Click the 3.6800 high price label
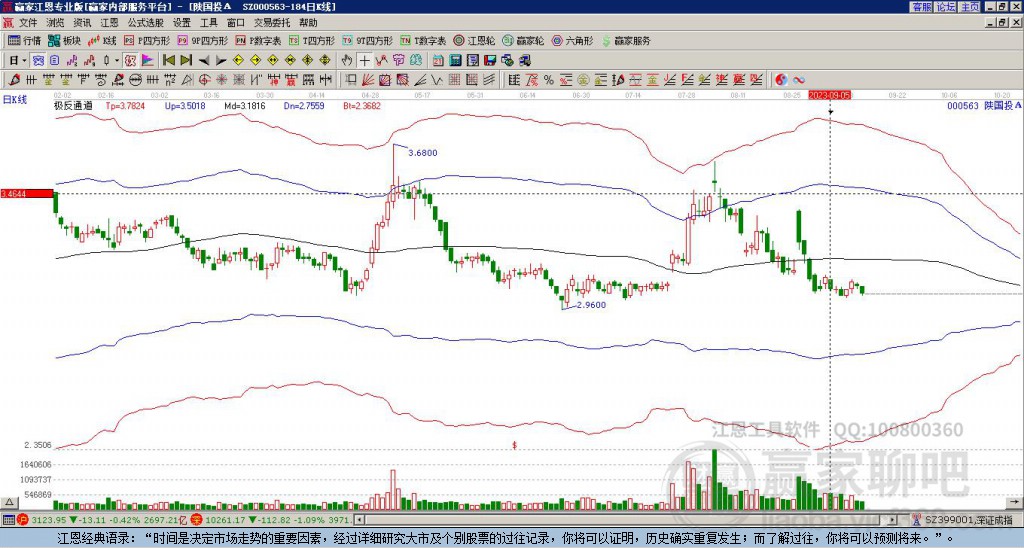Screen dimensions: 1024x548 423,153
